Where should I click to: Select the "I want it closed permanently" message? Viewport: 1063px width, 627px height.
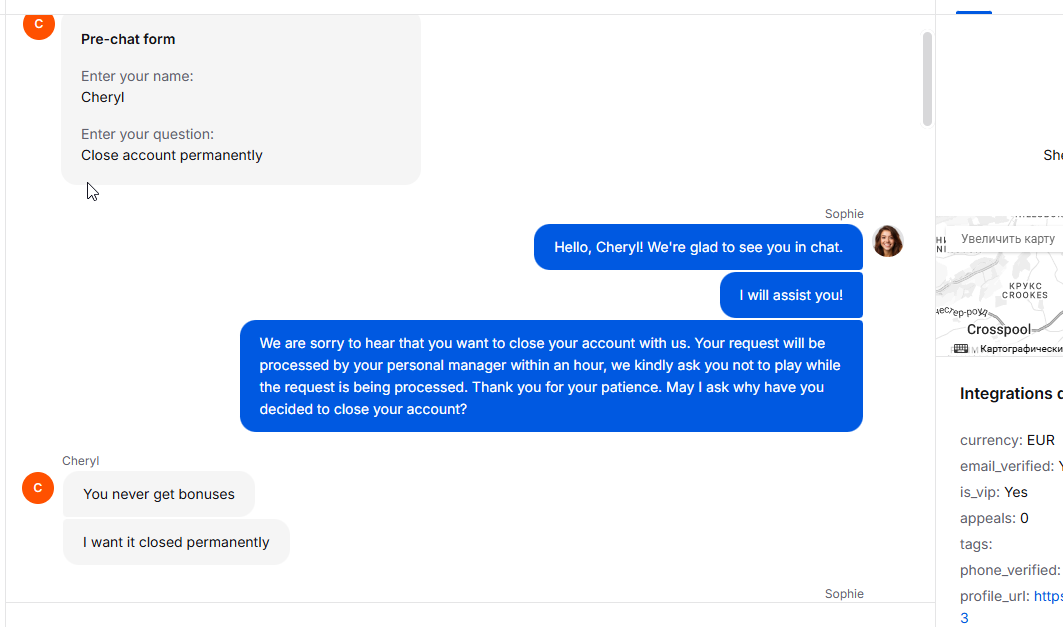(x=176, y=542)
